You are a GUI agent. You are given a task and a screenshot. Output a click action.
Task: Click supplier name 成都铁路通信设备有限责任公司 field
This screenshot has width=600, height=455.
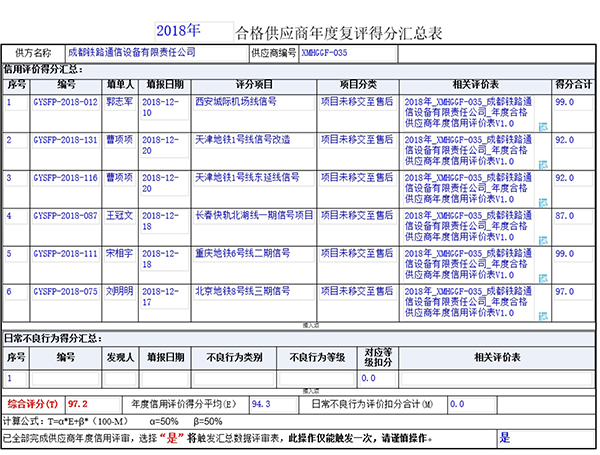(157, 53)
